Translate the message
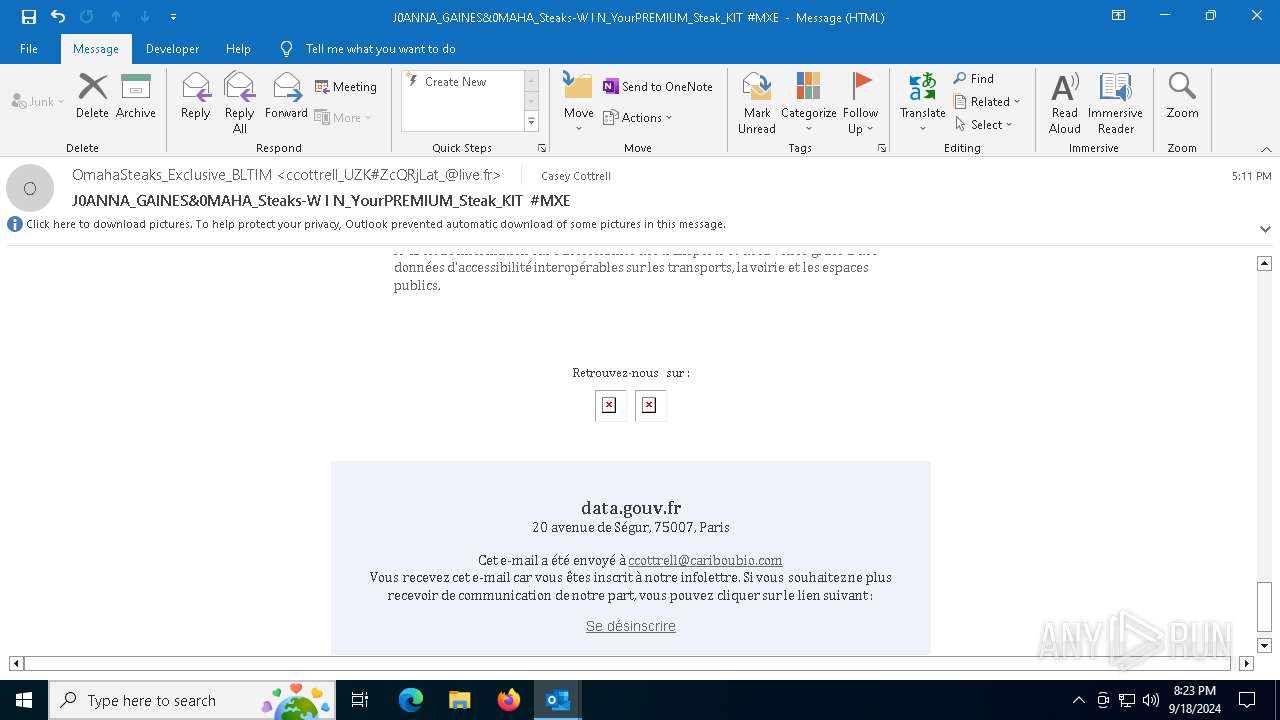 (x=923, y=103)
